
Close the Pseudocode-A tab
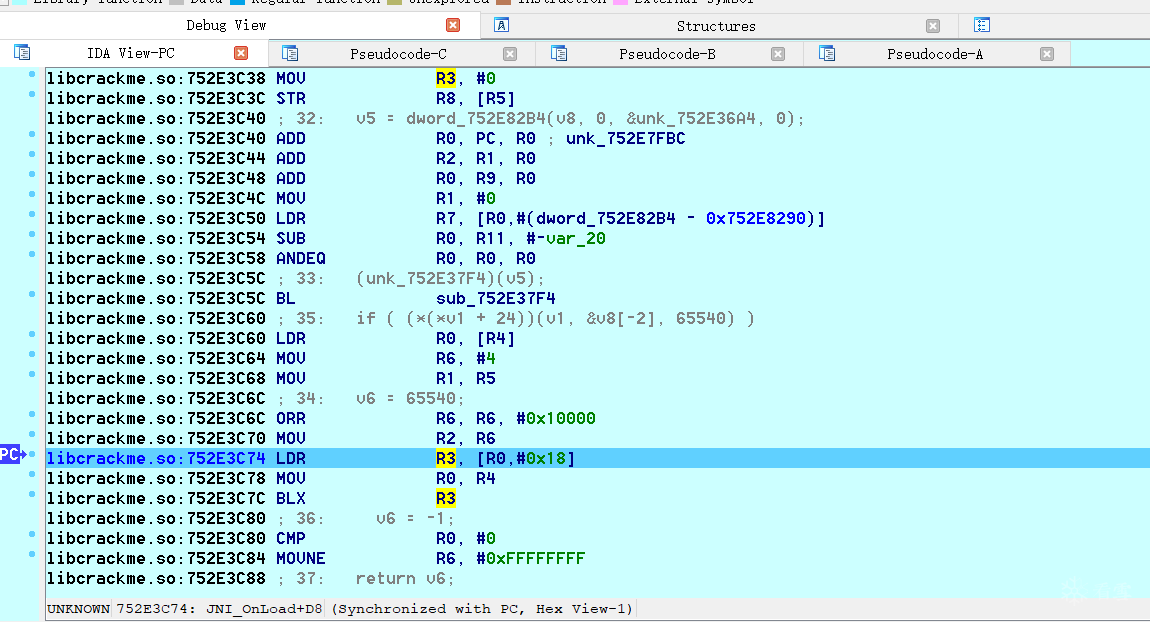(x=1047, y=54)
